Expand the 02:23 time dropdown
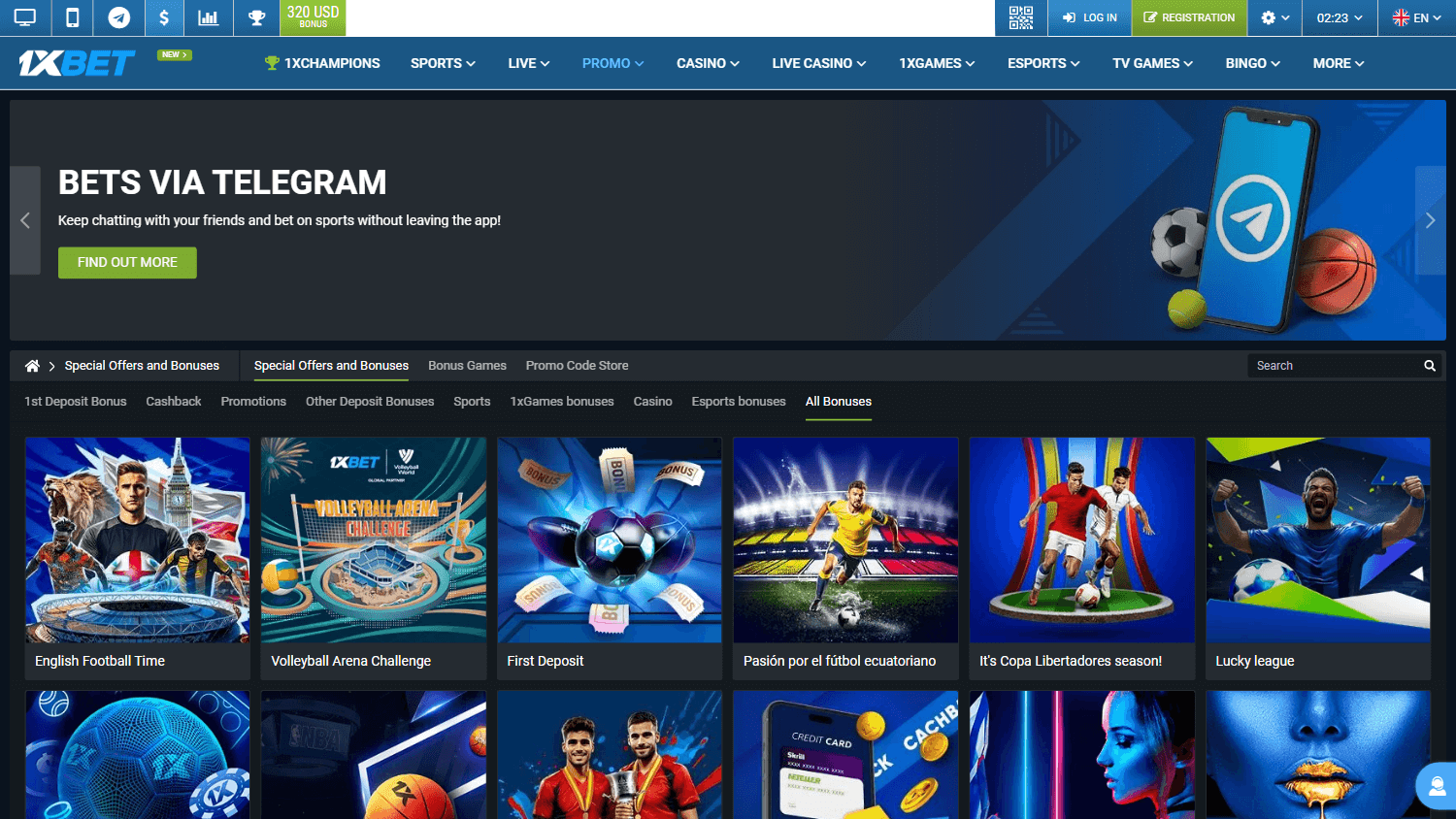Screen dimensions: 1456x819 (x=1340, y=17)
